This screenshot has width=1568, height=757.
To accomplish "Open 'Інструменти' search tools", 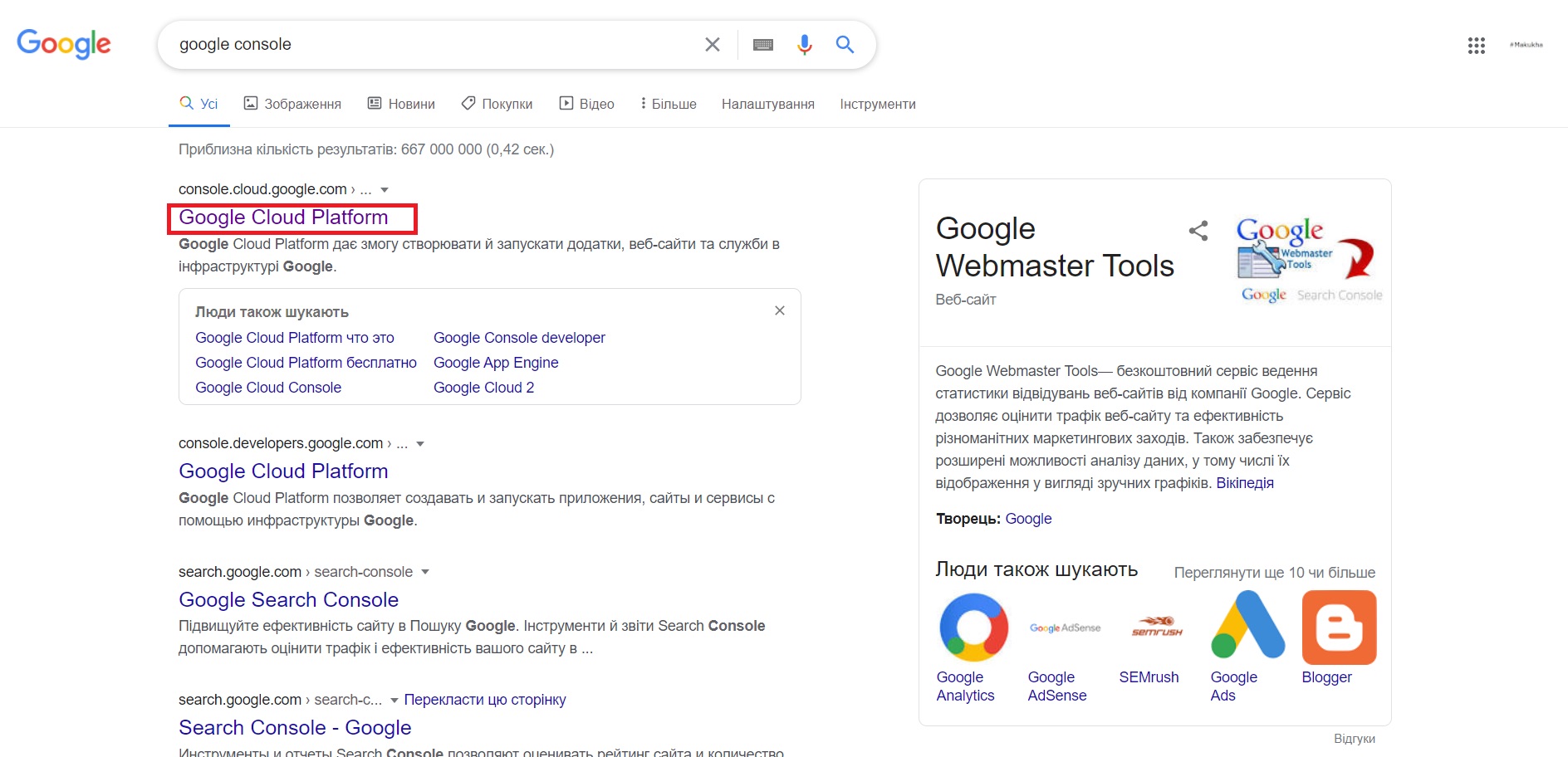I will coord(878,104).
